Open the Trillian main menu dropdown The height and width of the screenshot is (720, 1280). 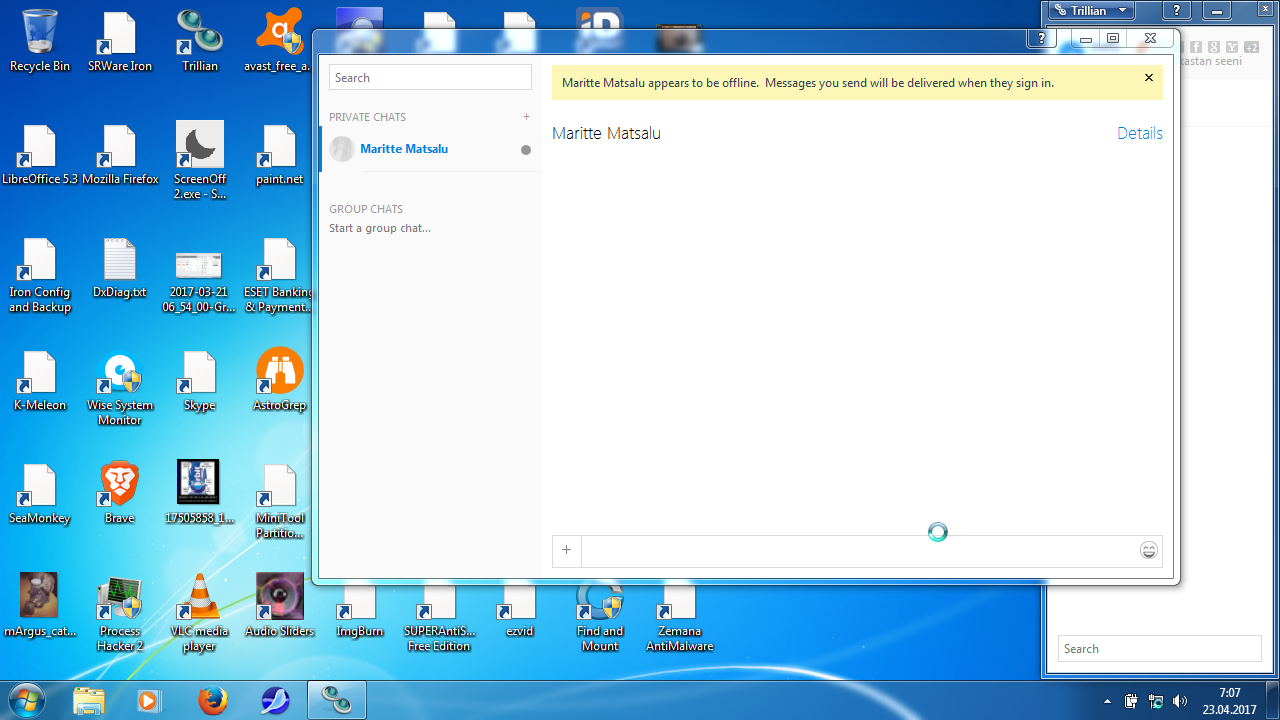(1091, 11)
